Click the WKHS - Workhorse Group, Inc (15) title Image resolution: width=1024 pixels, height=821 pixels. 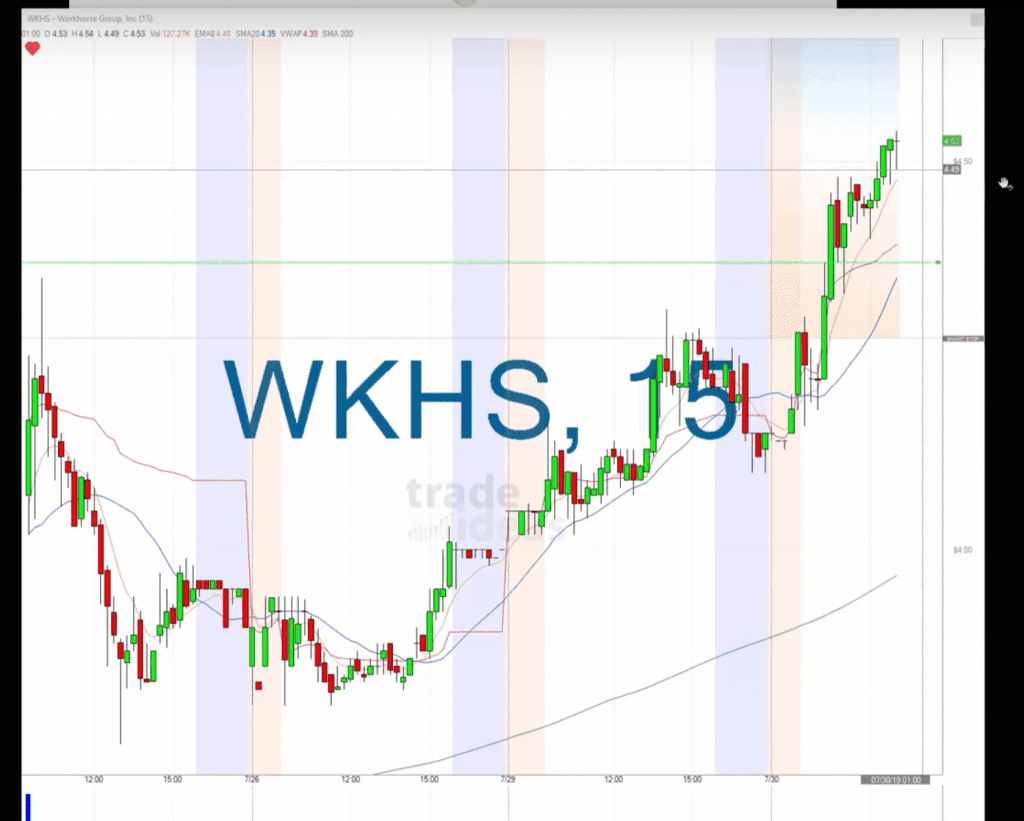89,18
